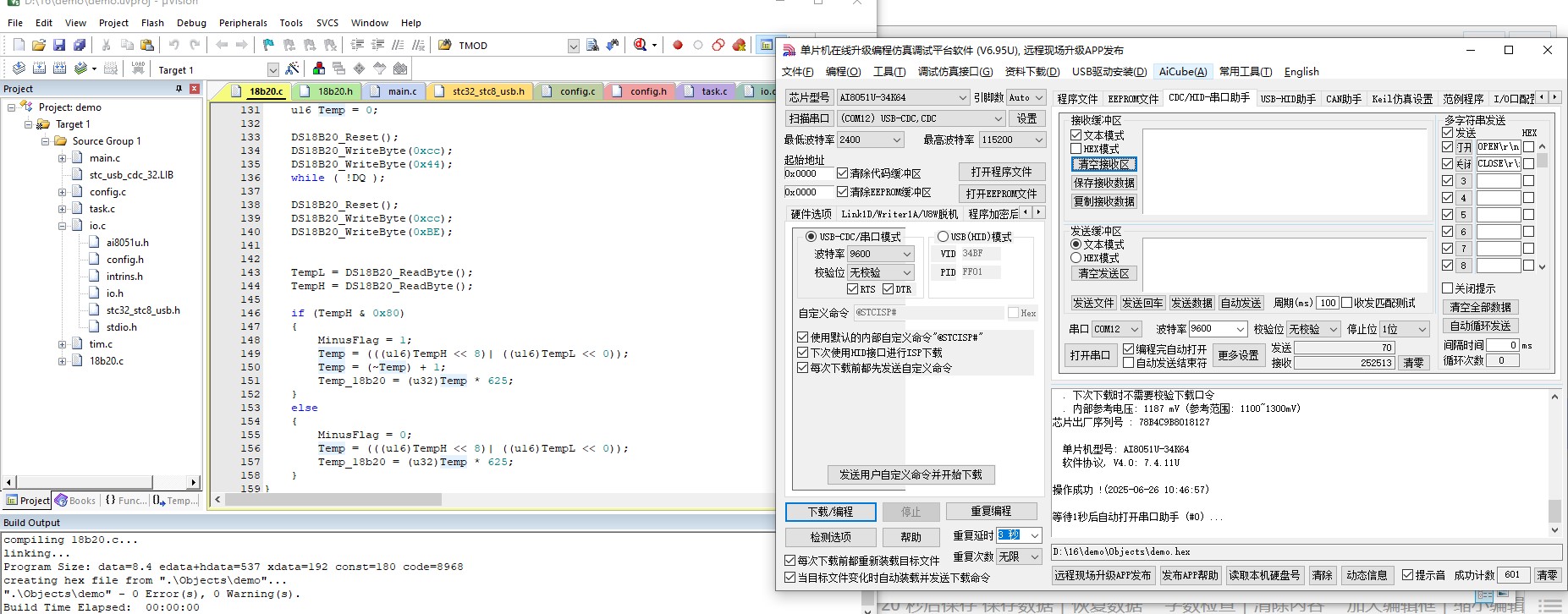Open Options for Target wand icon
This screenshot has width=1568, height=614.
pyautogui.click(x=293, y=69)
